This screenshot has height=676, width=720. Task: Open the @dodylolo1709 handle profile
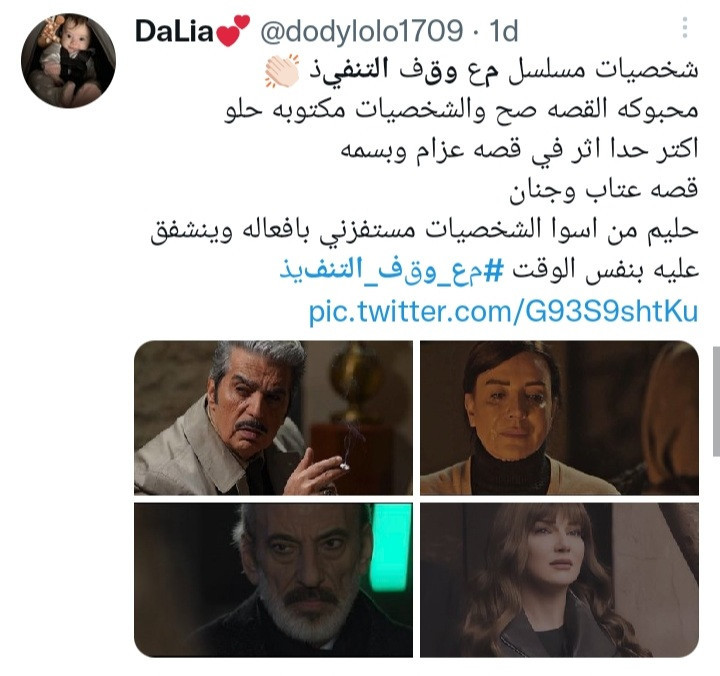pyautogui.click(x=362, y=31)
